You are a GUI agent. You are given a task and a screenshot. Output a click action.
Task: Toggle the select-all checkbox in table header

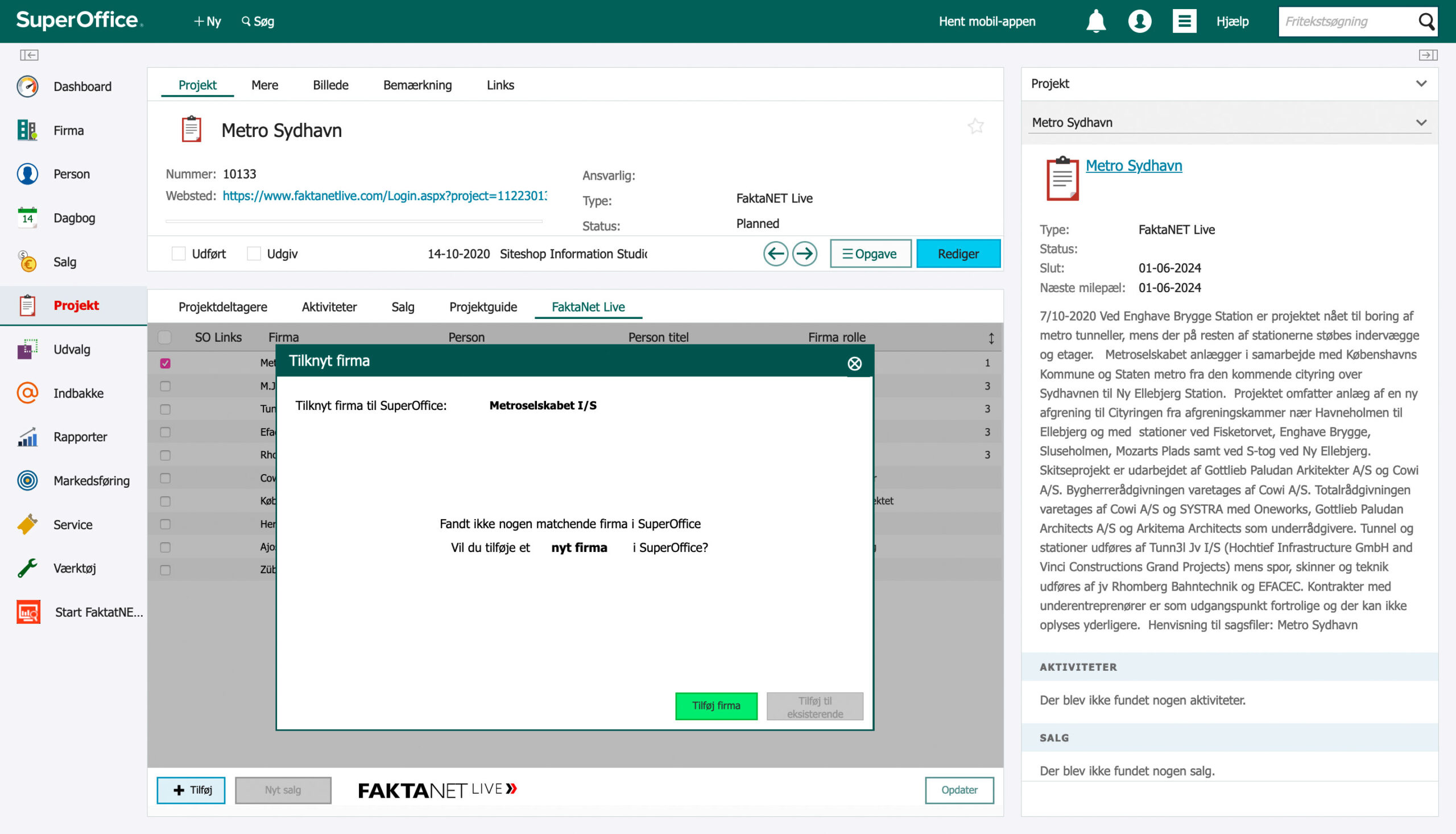click(x=164, y=337)
